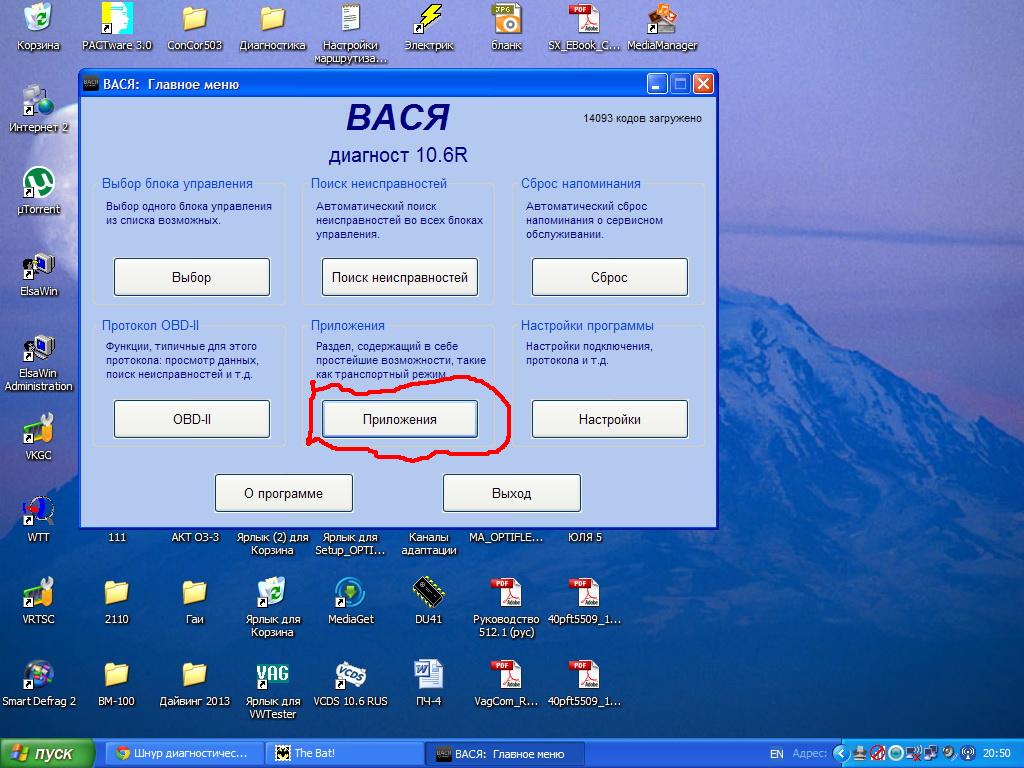Click the red checkmark tray icon
This screenshot has width=1024, height=768.
pos(878,754)
